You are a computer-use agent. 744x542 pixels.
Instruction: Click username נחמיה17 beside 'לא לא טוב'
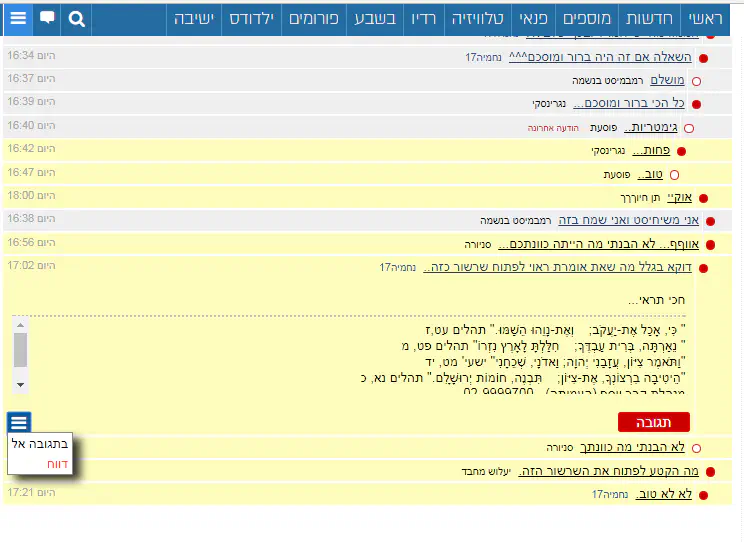pyautogui.click(x=610, y=494)
